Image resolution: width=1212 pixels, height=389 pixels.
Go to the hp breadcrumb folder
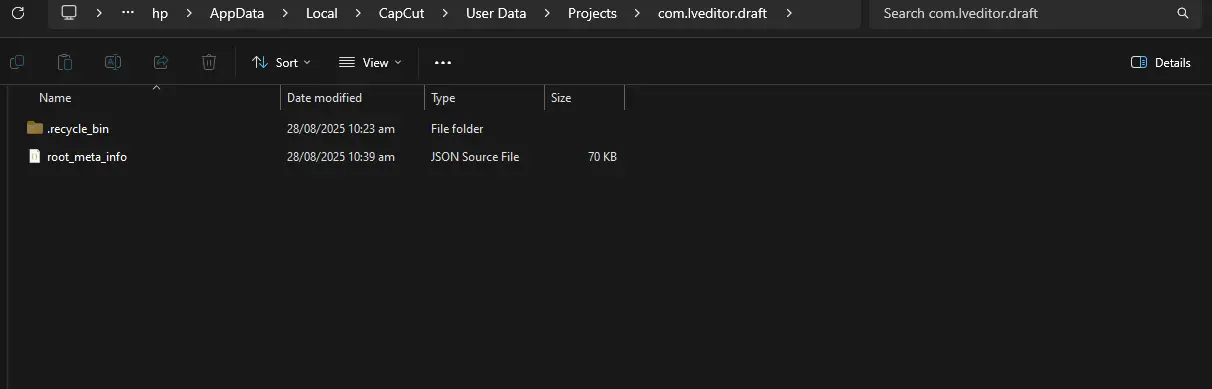(160, 13)
